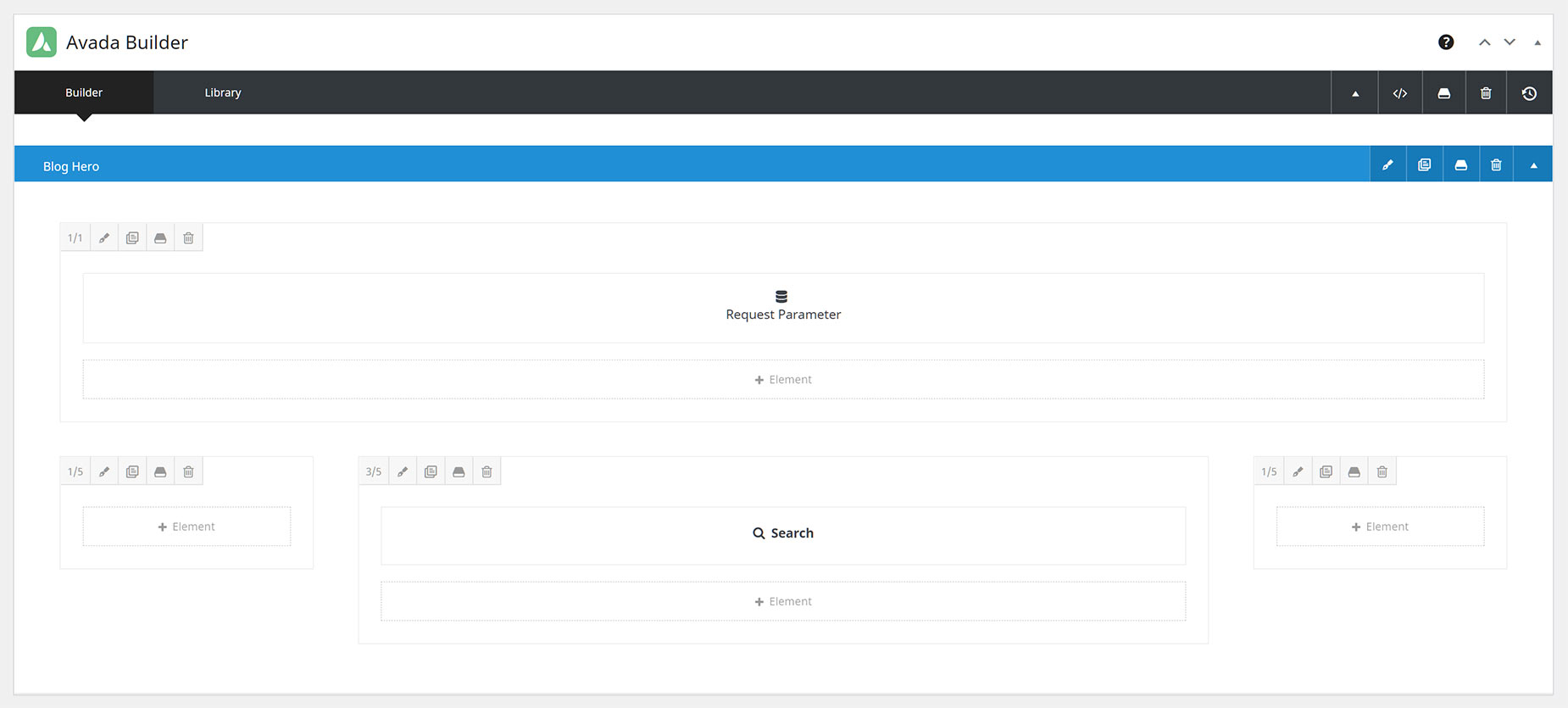Open the Search element
The width and height of the screenshot is (1568, 708).
point(783,536)
